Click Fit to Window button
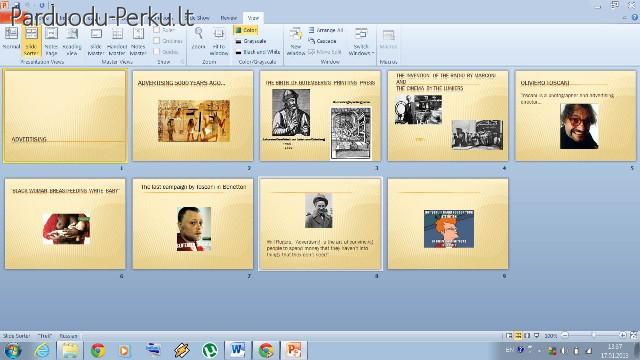 219,41
